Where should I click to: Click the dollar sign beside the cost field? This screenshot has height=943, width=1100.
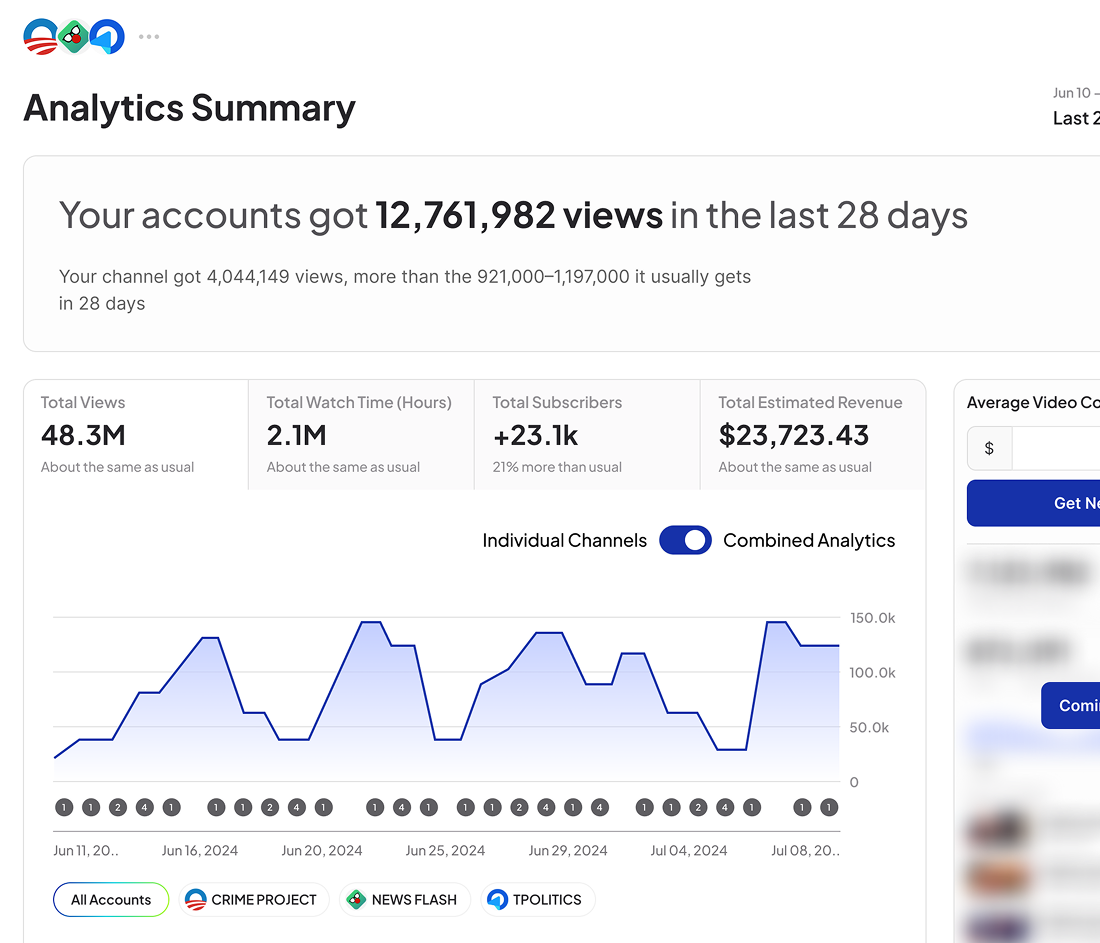tap(989, 448)
